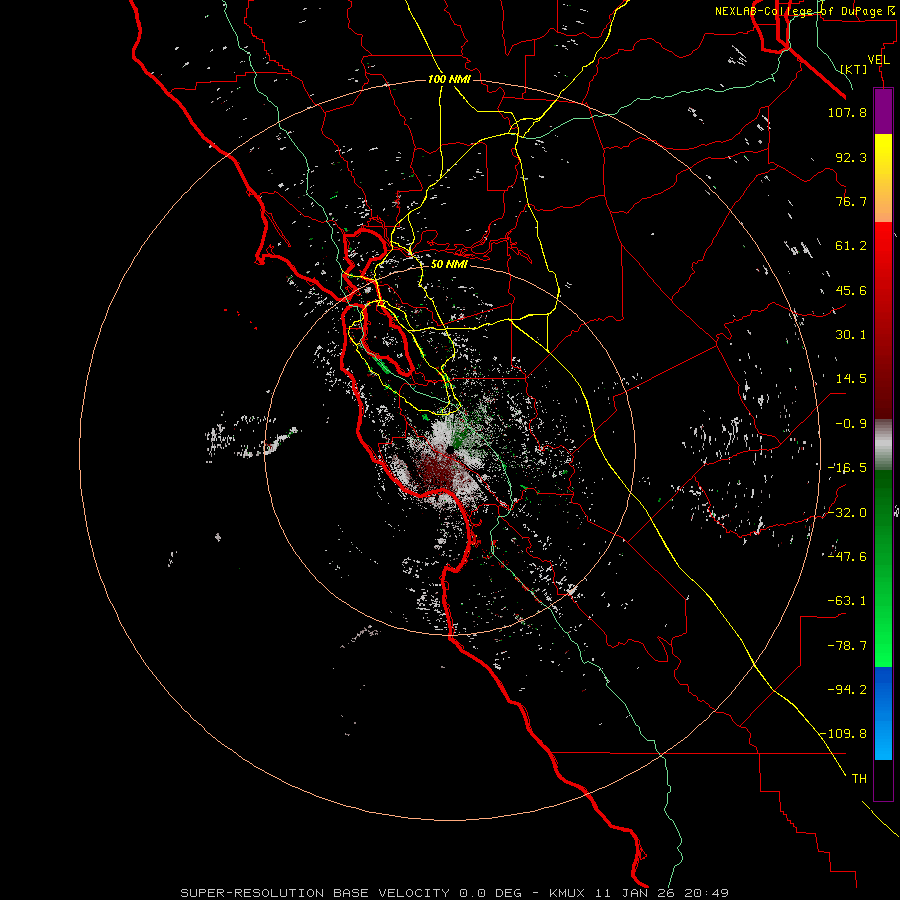The height and width of the screenshot is (900, 900).
Task: Click the KMUX station ID in the caption
Action: coord(569,893)
